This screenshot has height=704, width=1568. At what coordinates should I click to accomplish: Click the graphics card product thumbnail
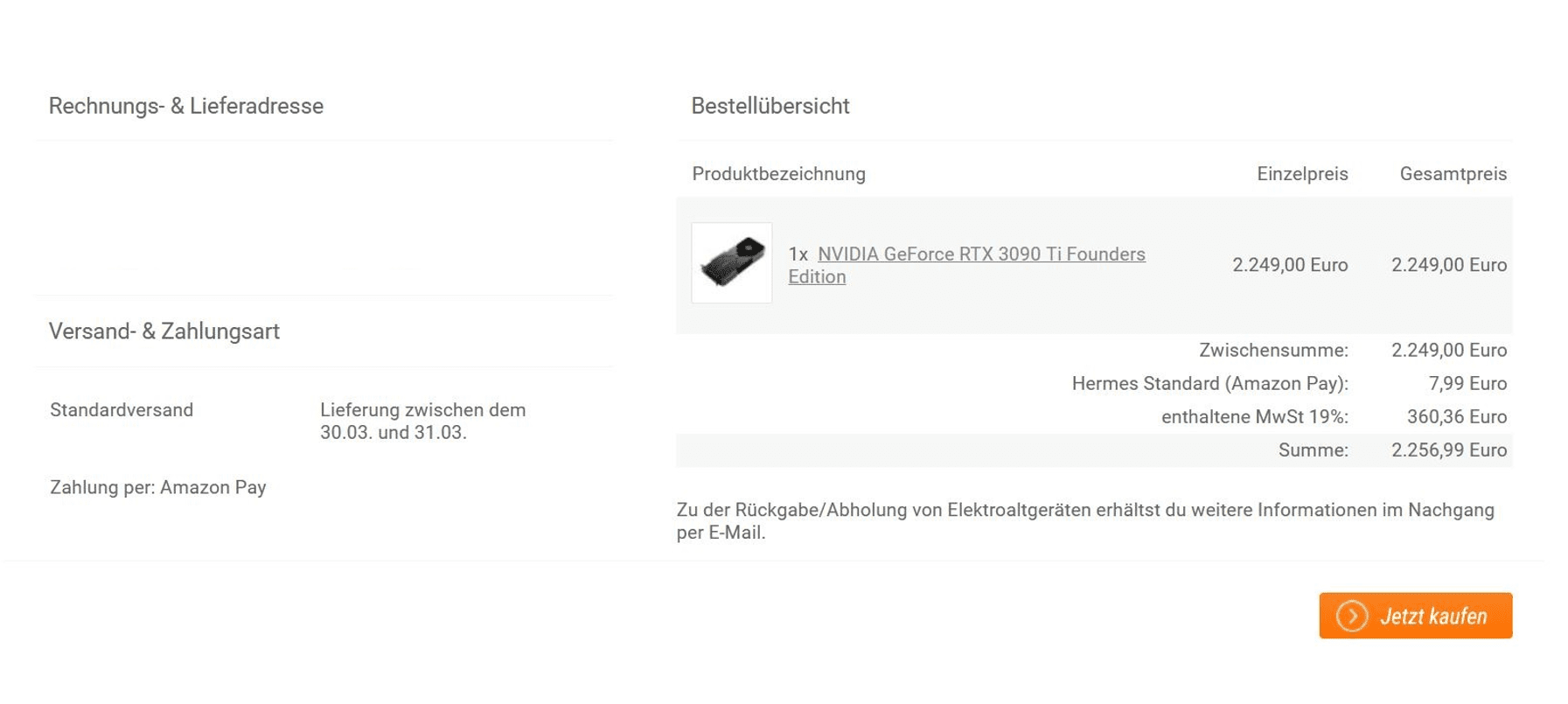point(732,262)
